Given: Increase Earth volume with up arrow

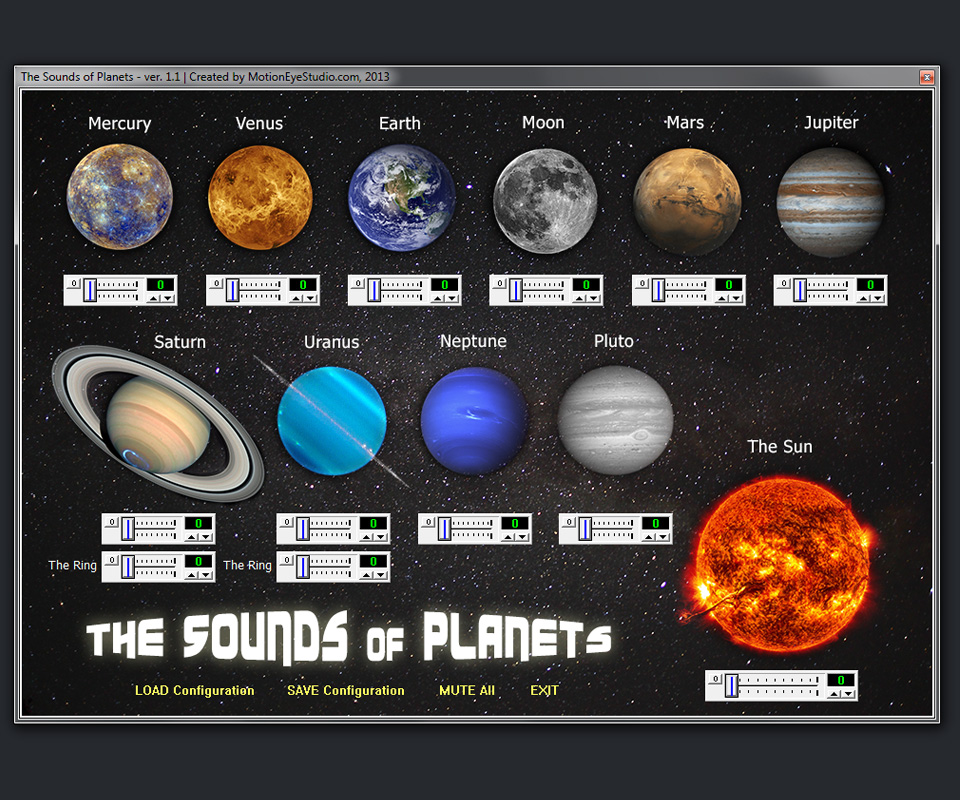Looking at the screenshot, I should tap(438, 298).
